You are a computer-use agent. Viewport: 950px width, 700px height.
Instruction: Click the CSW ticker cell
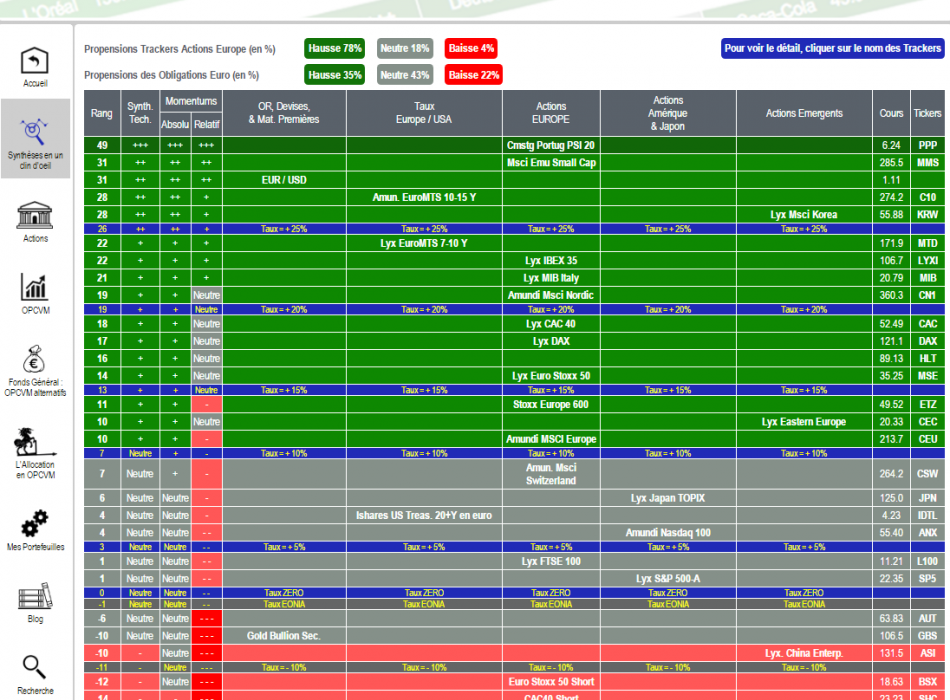[x=928, y=474]
